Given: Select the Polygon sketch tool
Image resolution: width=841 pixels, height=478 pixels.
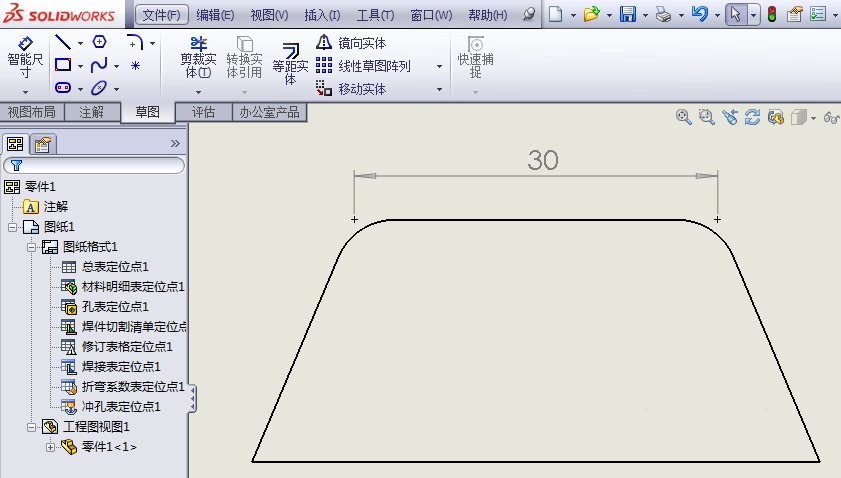Looking at the screenshot, I should click(100, 42).
